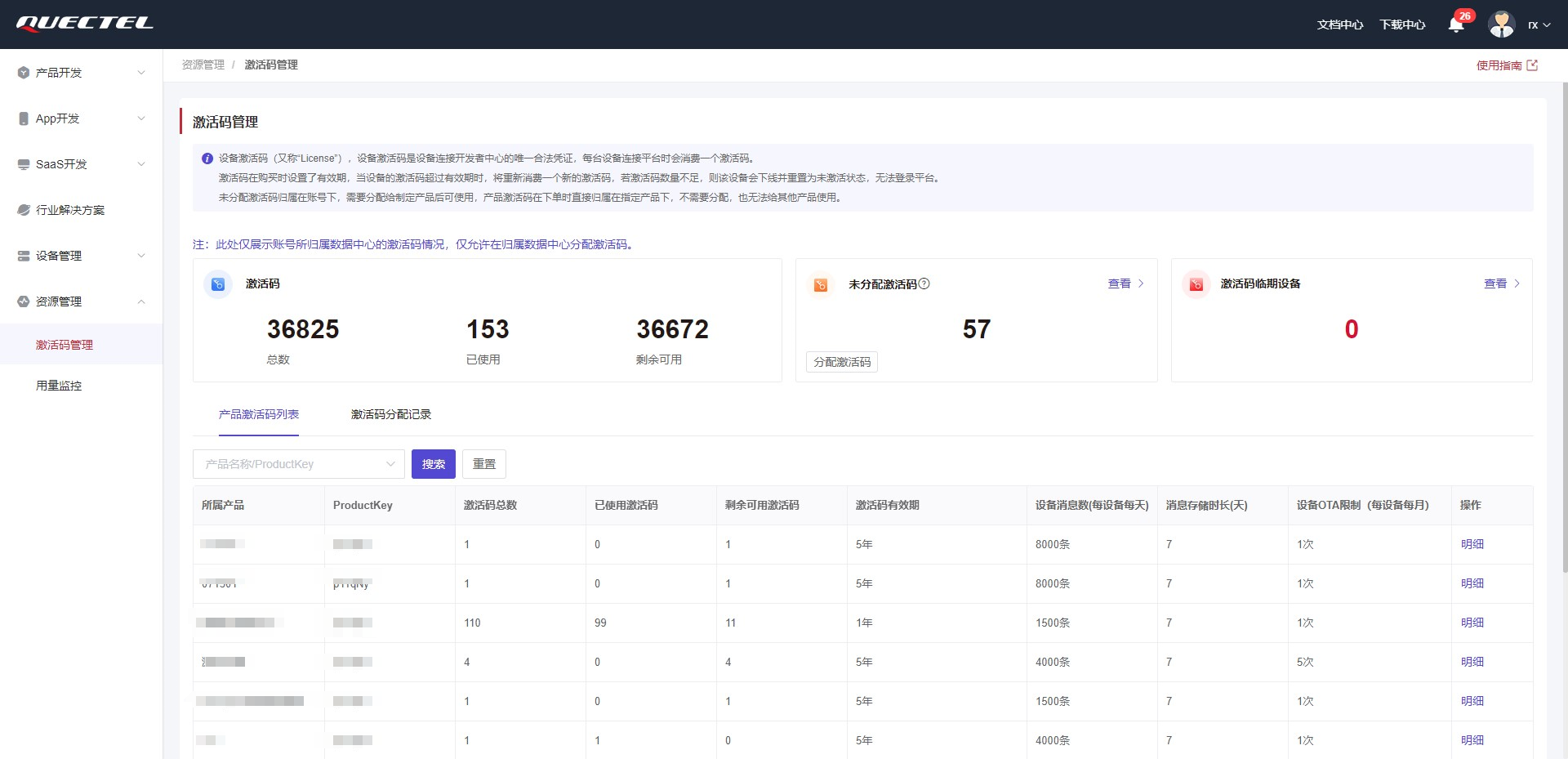Click the 设备管理 sidebar icon

tap(24, 256)
